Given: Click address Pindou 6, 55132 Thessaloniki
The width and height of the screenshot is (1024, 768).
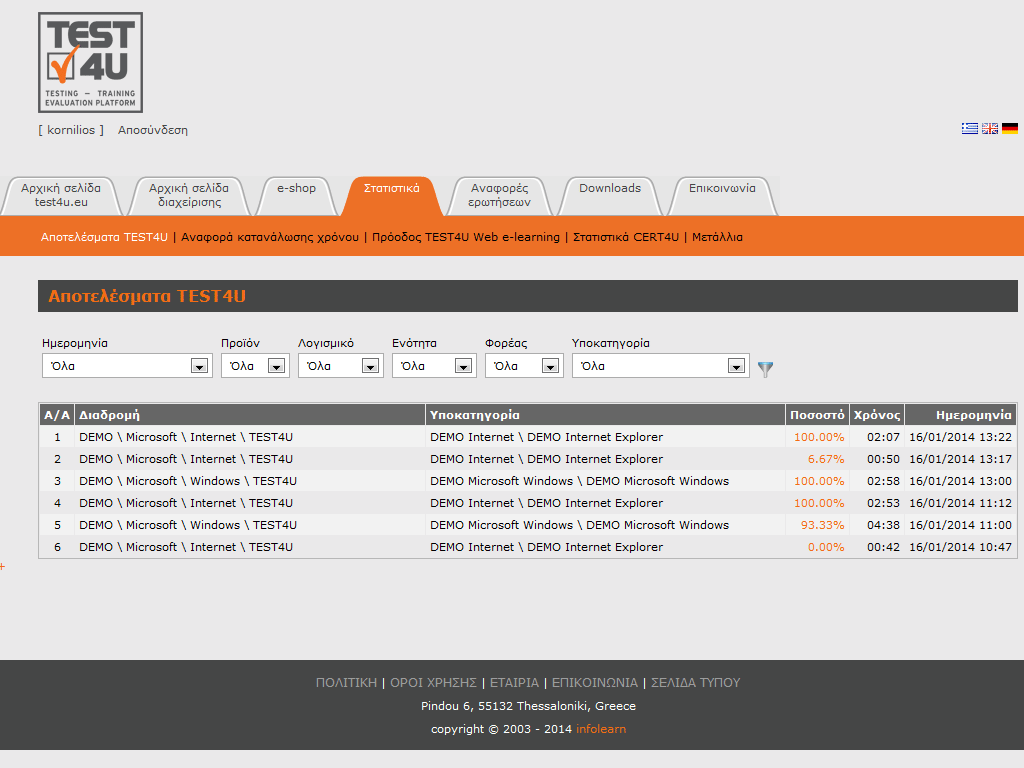Looking at the screenshot, I should (528, 706).
